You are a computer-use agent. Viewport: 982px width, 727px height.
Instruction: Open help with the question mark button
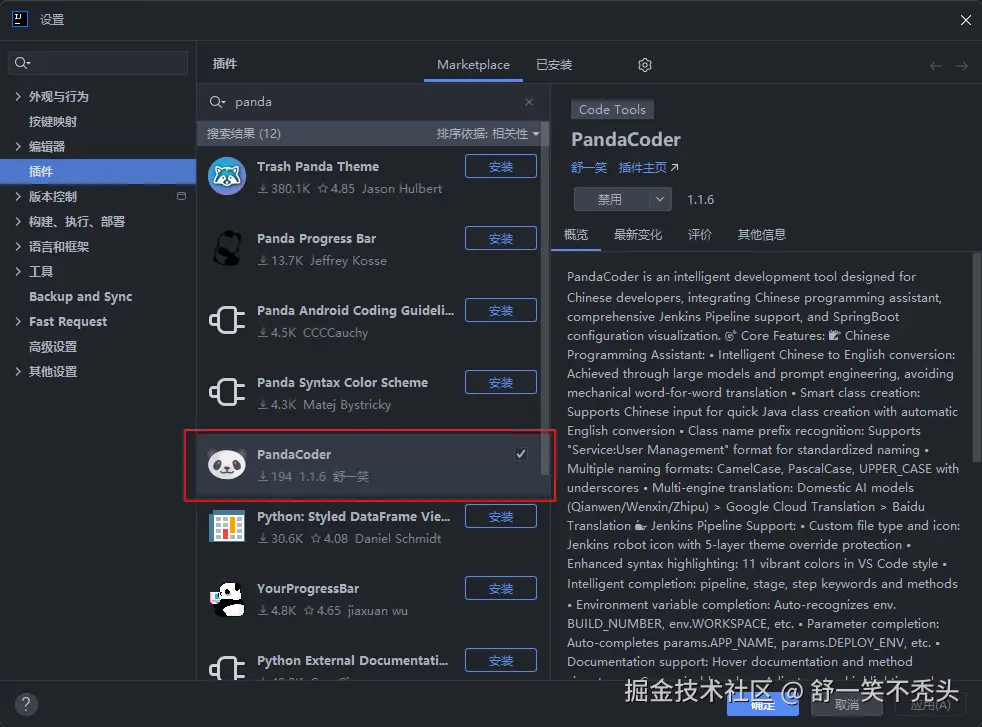point(26,704)
